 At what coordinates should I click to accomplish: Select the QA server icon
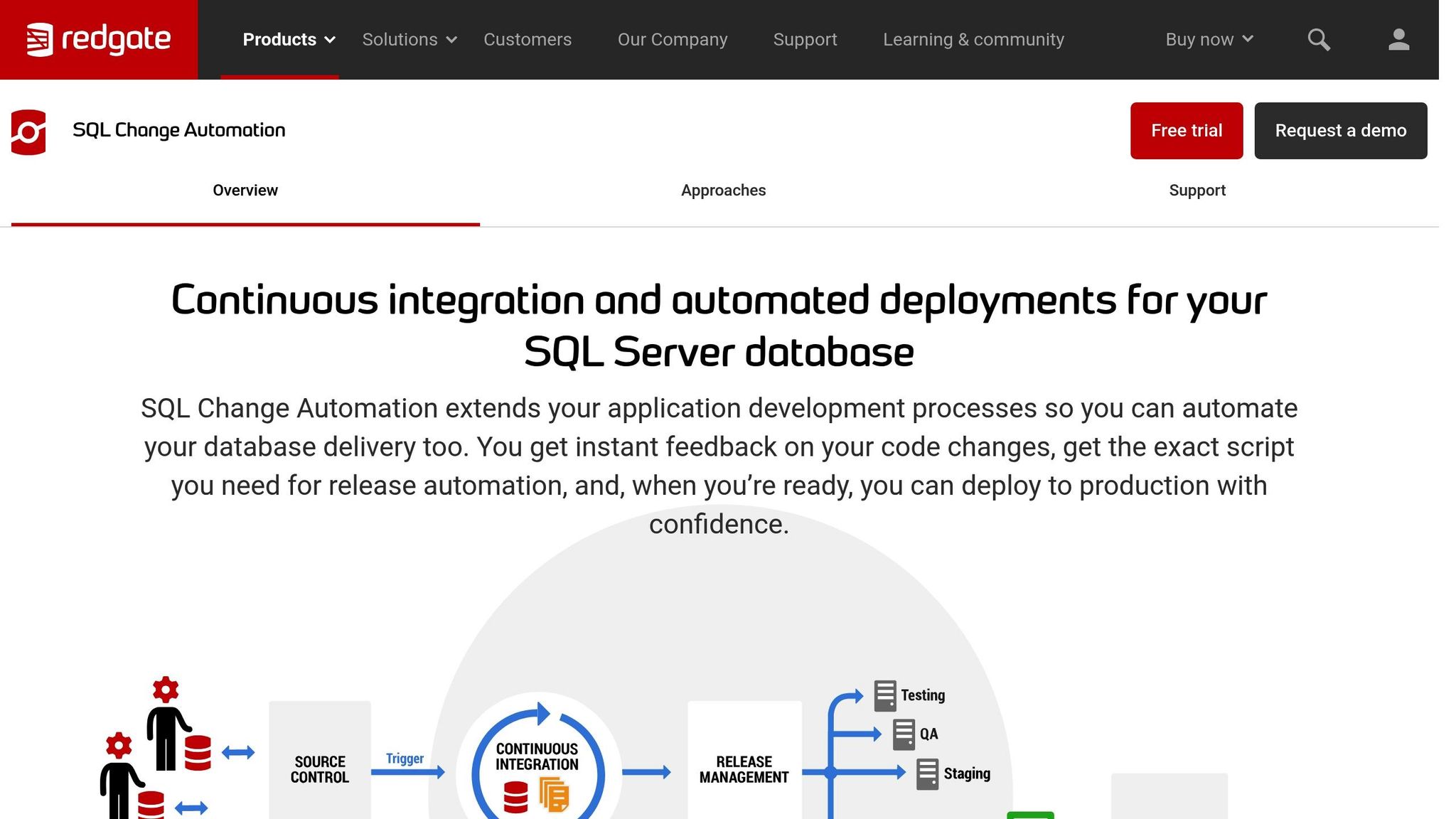tap(904, 733)
